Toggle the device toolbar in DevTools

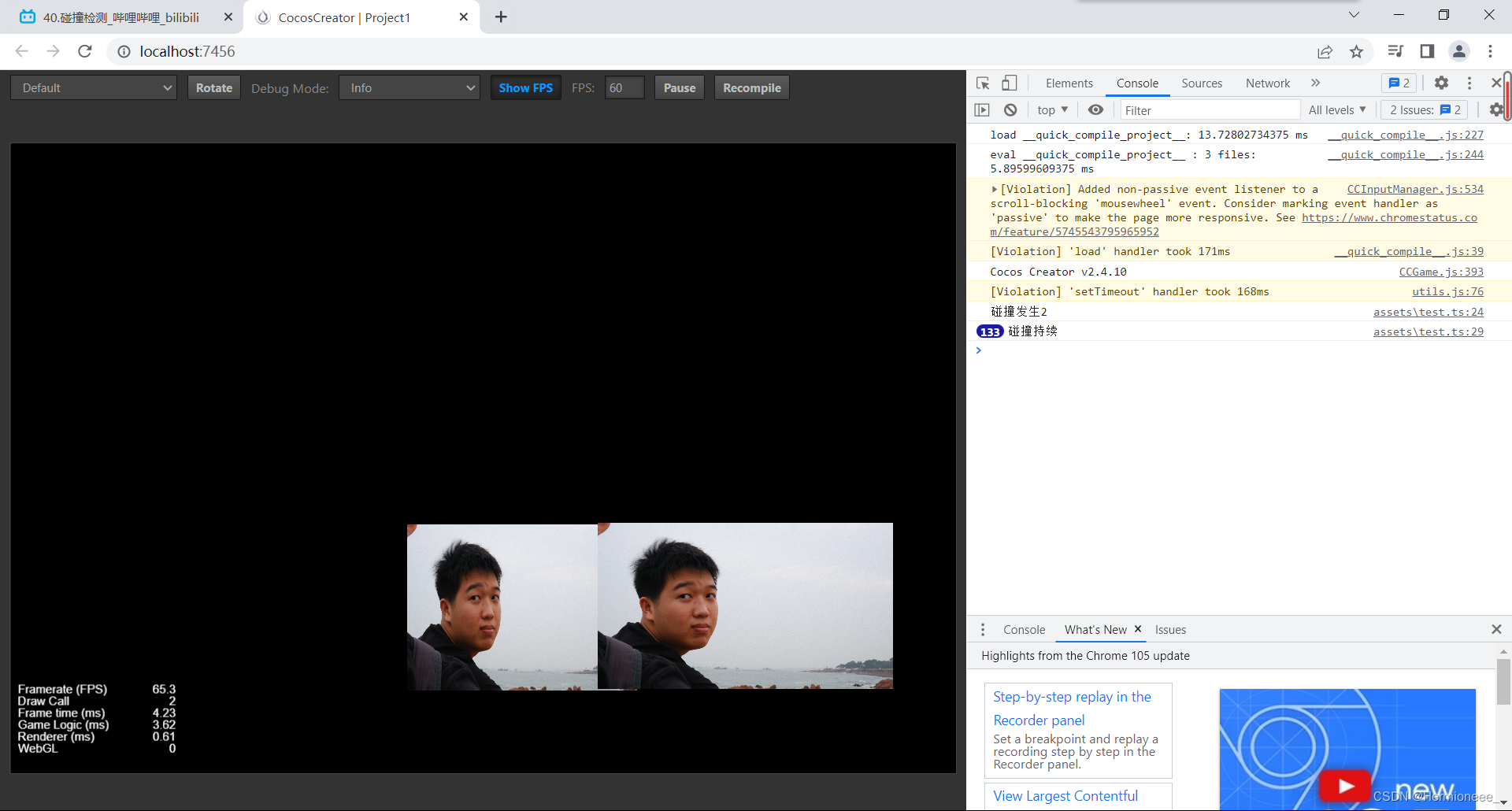[1010, 83]
